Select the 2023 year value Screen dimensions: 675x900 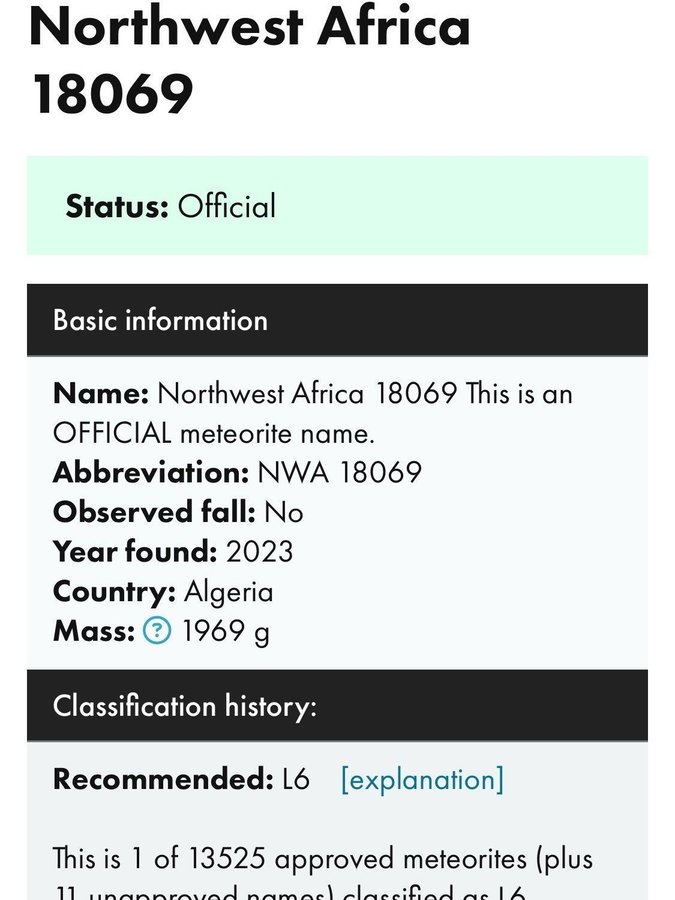click(260, 552)
